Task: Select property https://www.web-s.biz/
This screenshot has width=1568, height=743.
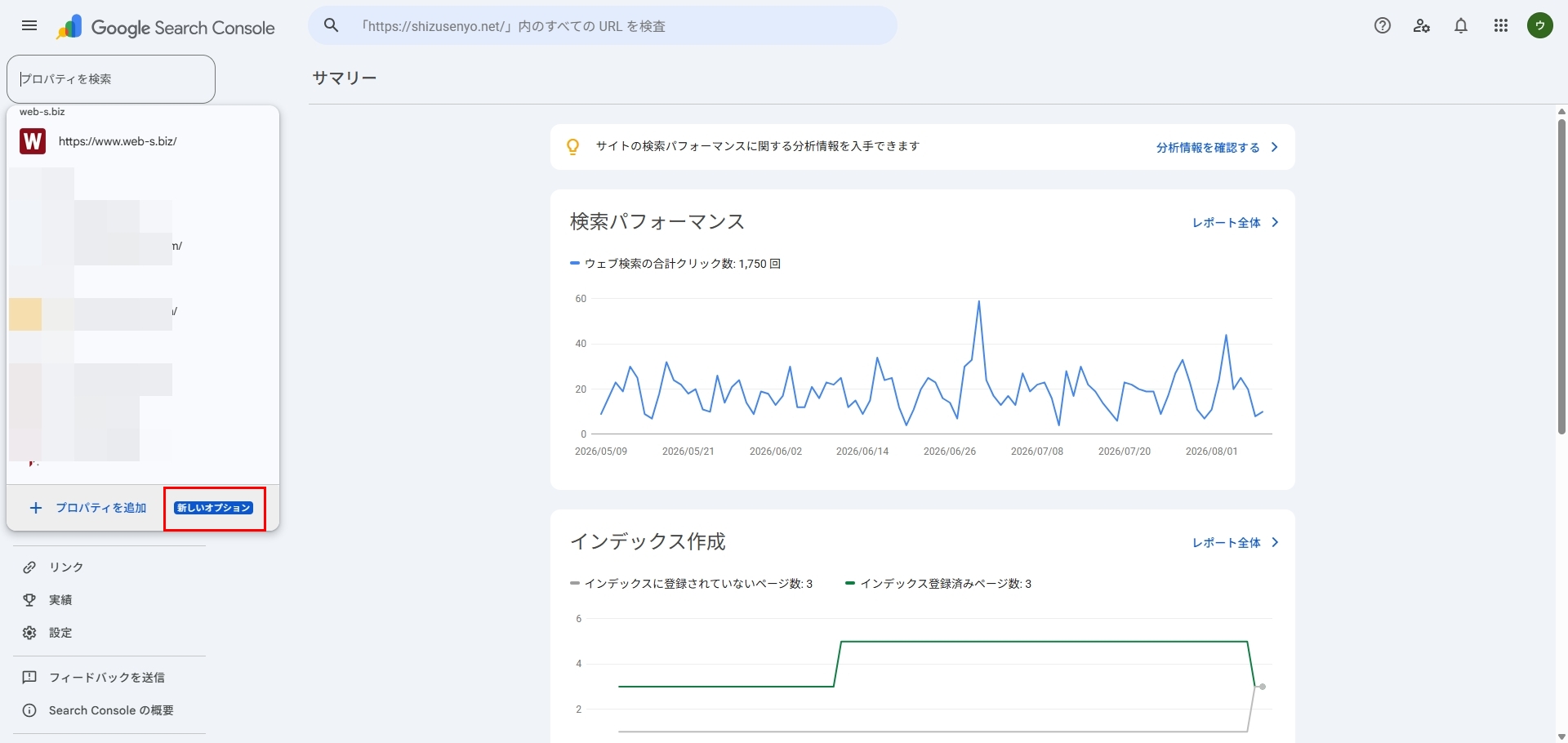Action: point(143,141)
